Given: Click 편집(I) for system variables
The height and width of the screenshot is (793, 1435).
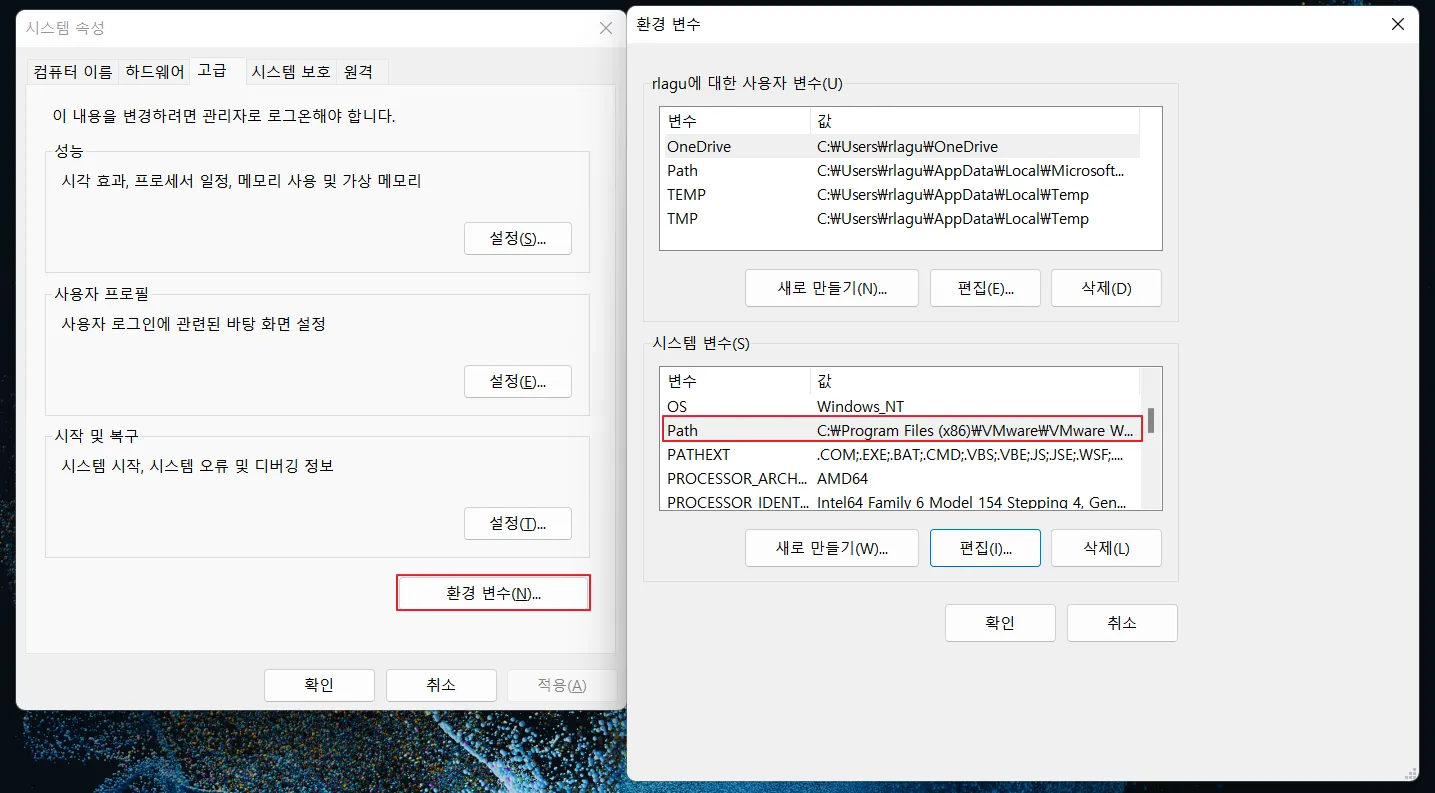Looking at the screenshot, I should (x=985, y=548).
